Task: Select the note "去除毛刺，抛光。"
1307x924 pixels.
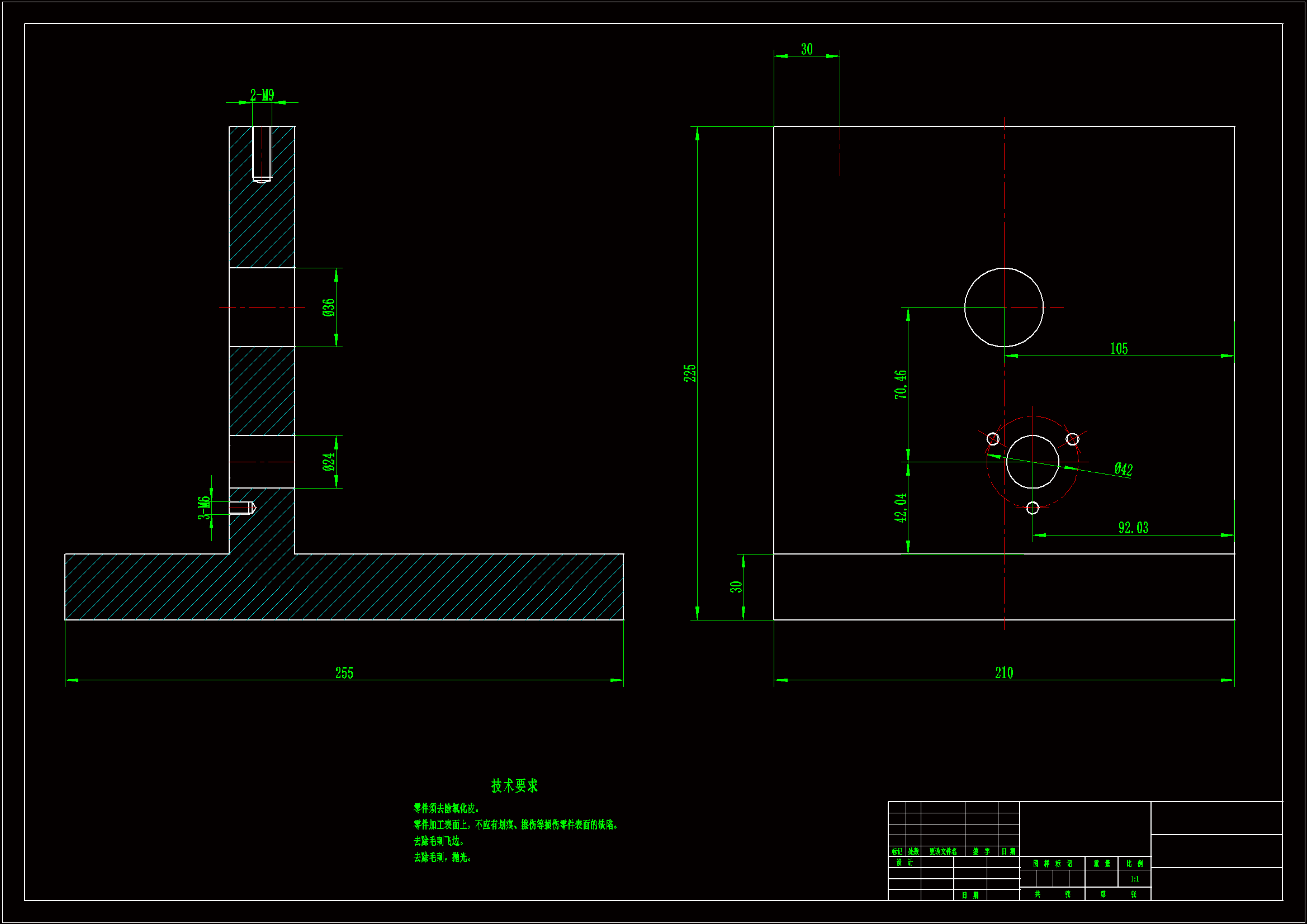Action: click(443, 857)
